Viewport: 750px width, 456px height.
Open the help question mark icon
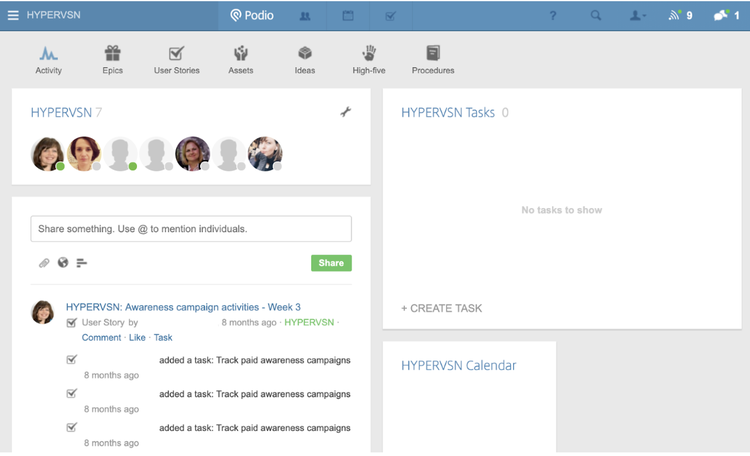click(552, 16)
